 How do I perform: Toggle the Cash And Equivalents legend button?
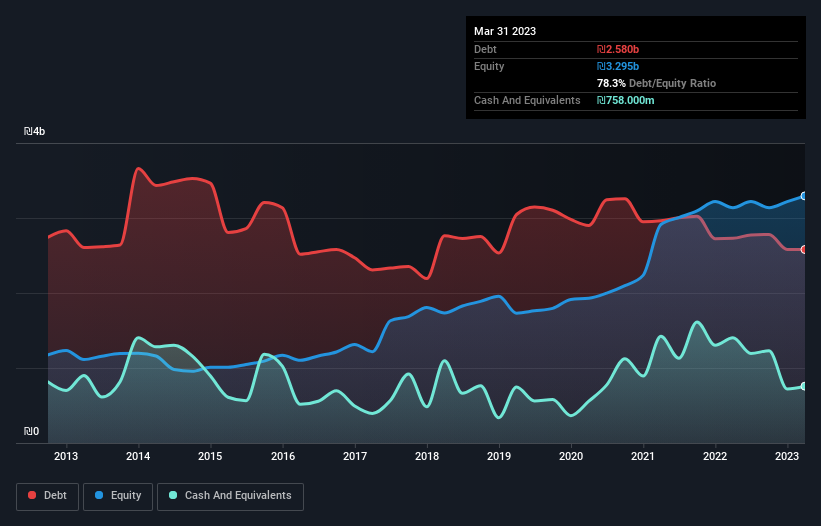pos(230,496)
